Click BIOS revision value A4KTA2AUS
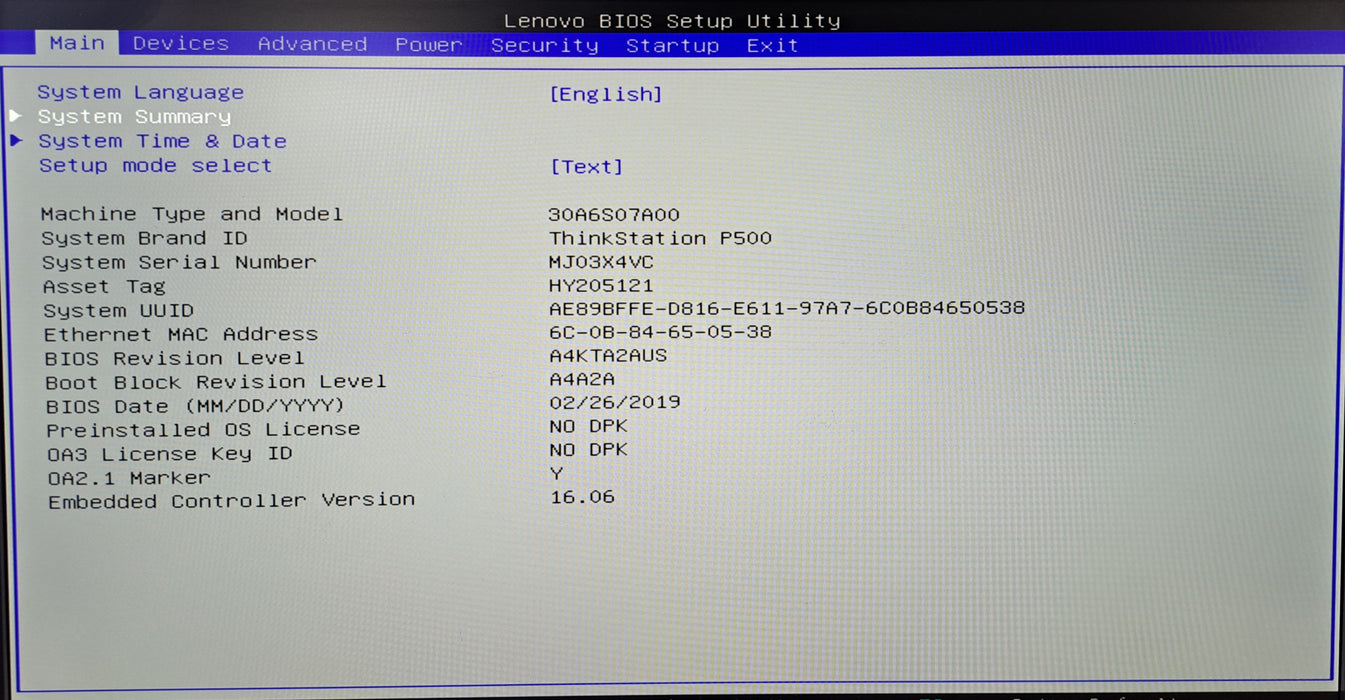1345x700 pixels. (x=608, y=355)
